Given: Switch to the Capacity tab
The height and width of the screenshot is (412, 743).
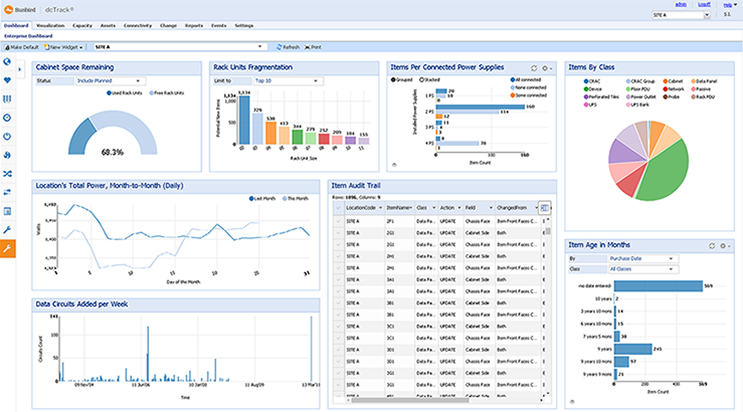Looking at the screenshot, I should (x=82, y=26).
